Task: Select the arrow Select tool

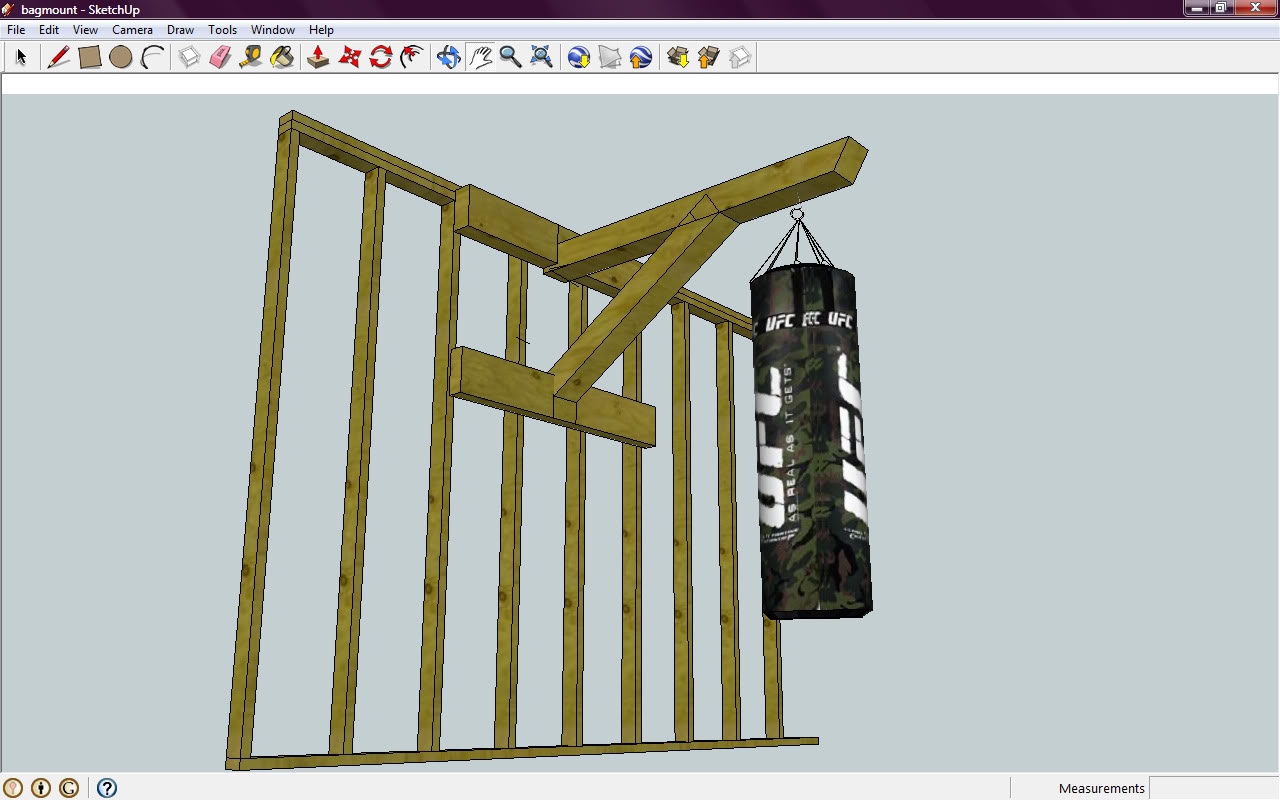Action: tap(20, 57)
